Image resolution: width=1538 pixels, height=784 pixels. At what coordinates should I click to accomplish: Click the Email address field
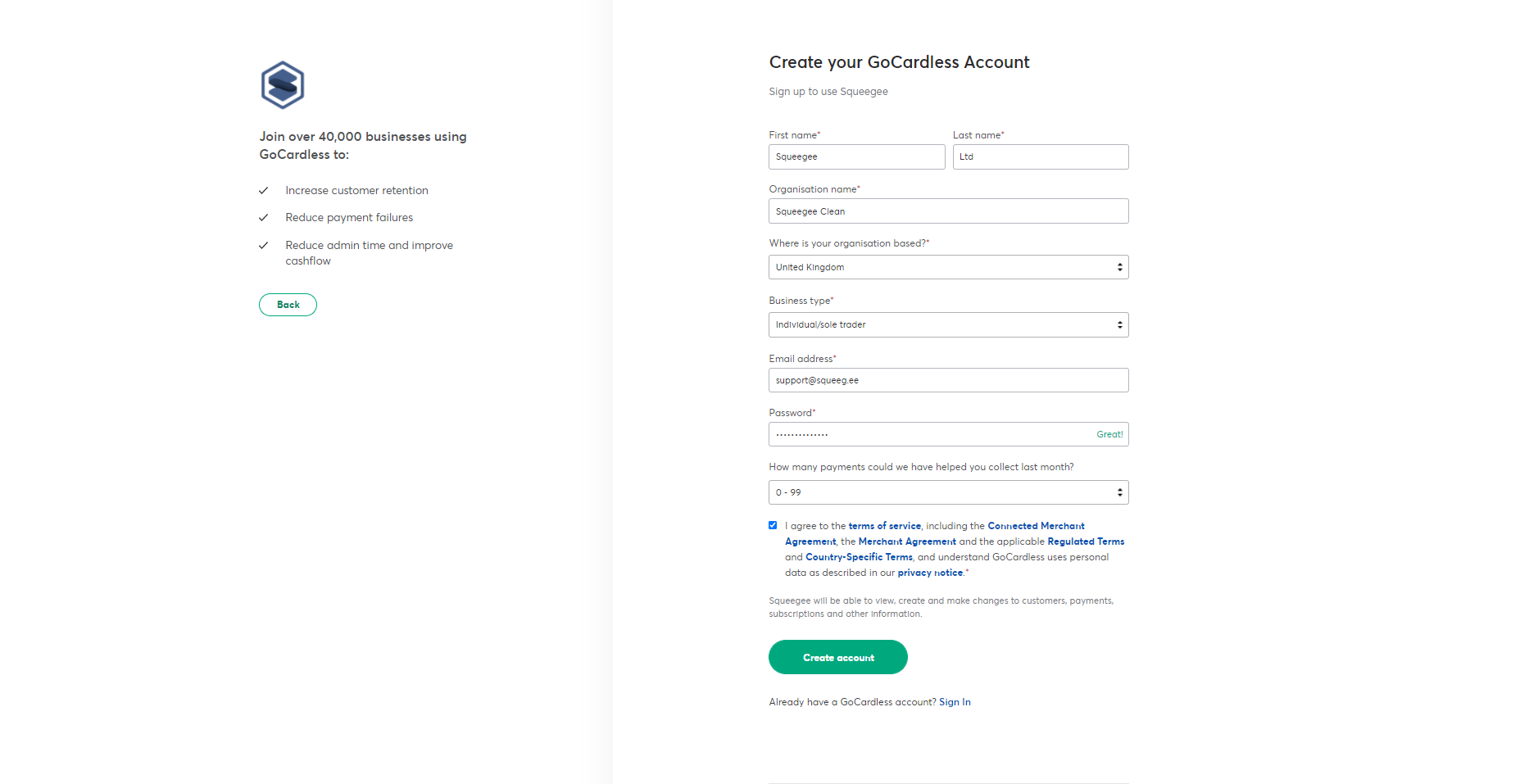[x=948, y=380]
